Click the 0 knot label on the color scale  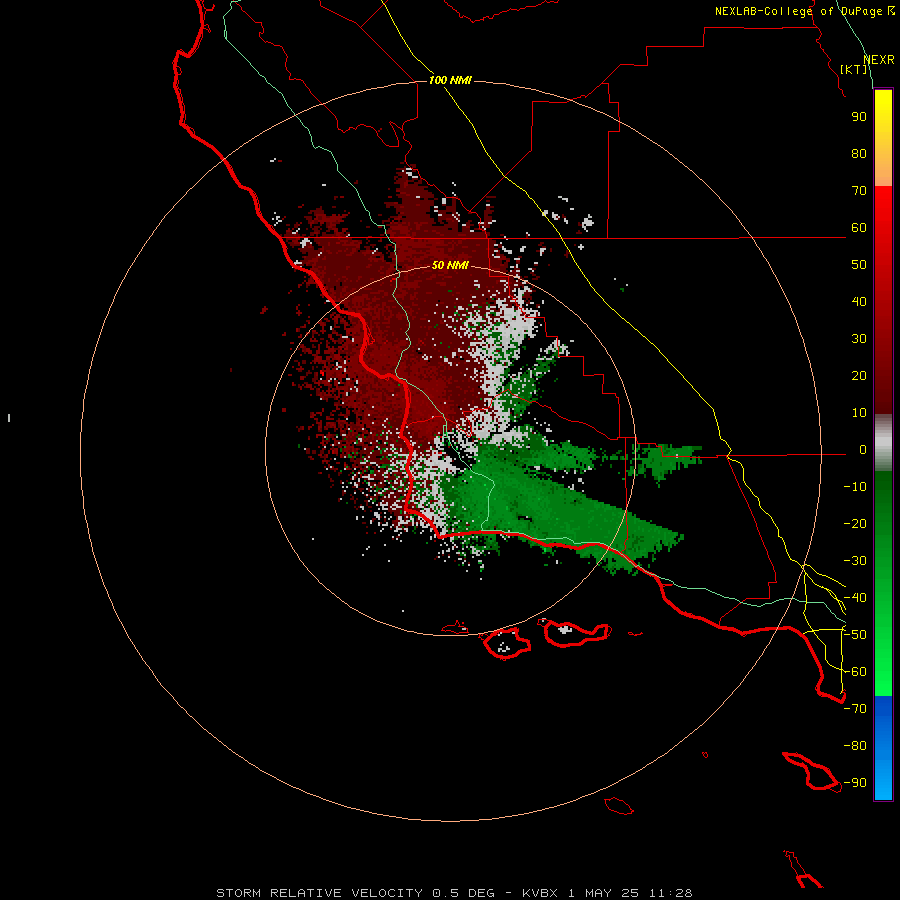tap(863, 449)
